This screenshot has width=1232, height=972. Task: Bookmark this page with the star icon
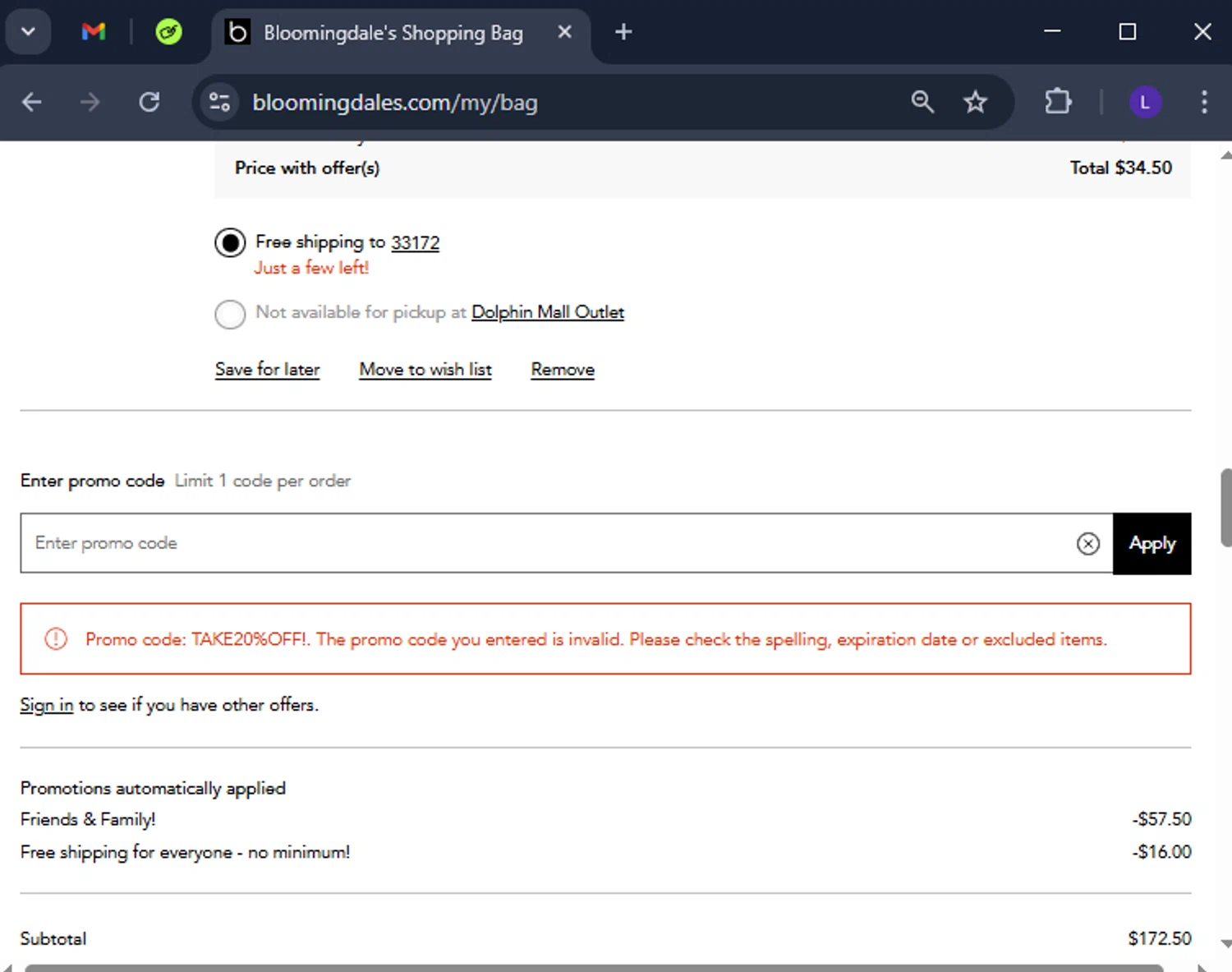click(x=975, y=102)
